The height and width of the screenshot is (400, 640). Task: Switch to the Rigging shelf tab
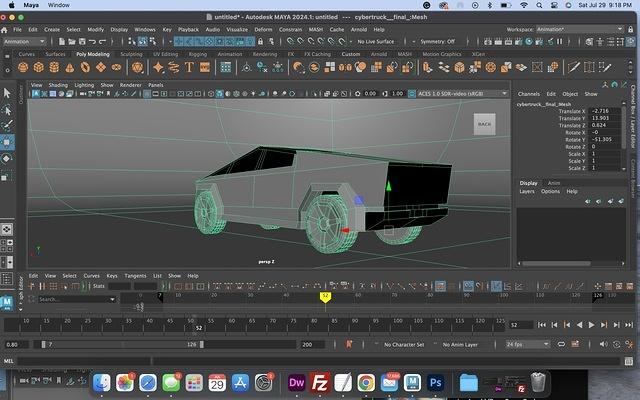198,54
